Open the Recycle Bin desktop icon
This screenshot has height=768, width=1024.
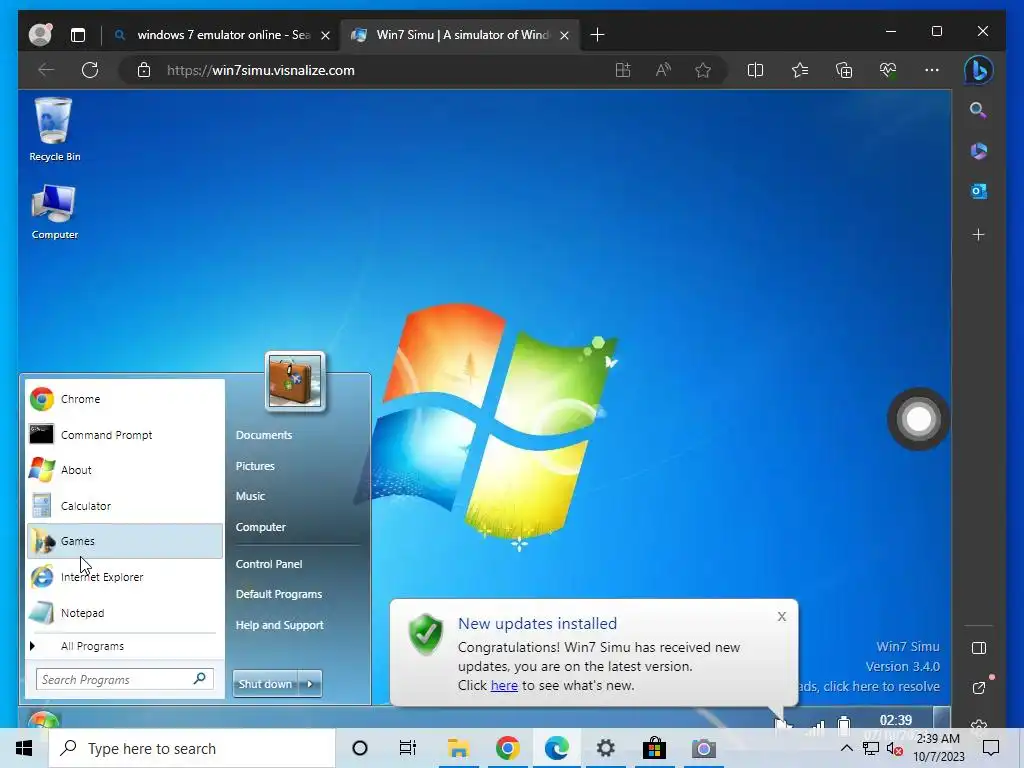tap(54, 129)
